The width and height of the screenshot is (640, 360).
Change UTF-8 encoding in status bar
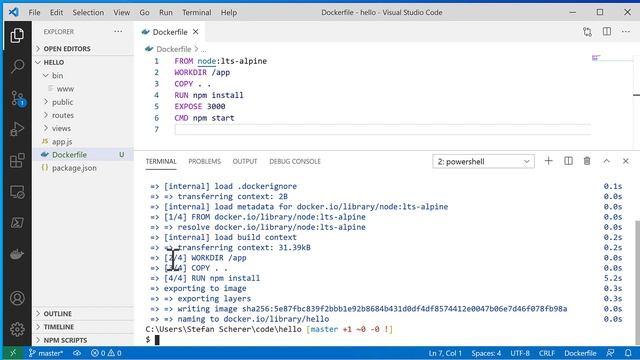[520, 353]
